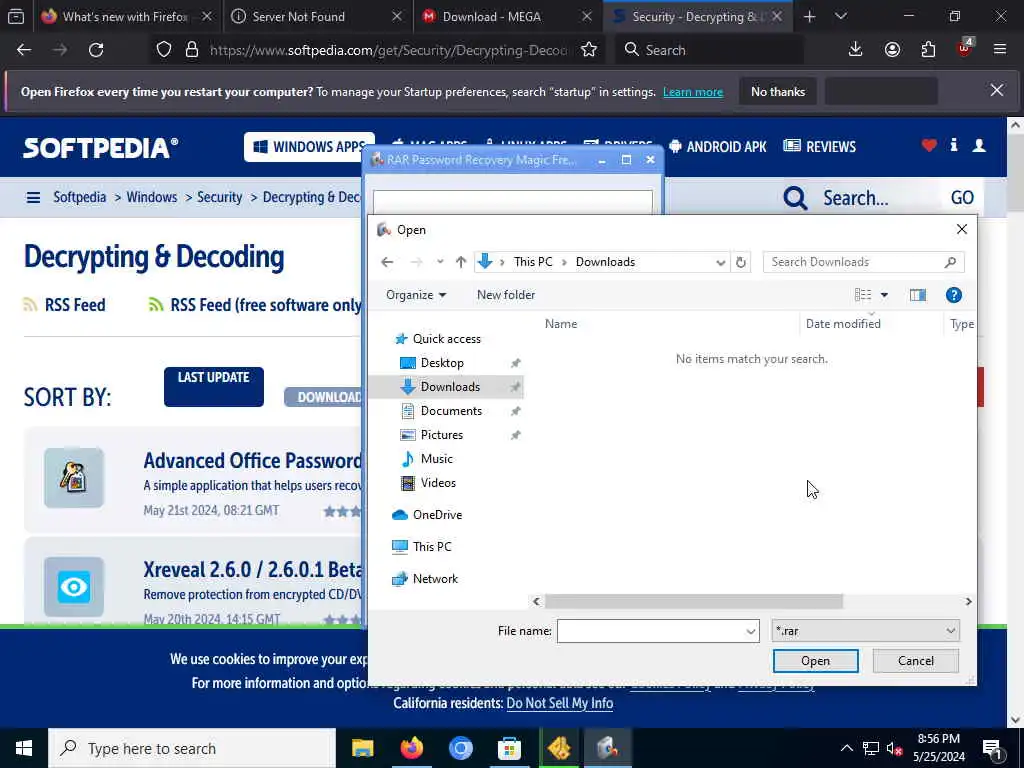List all tabs with the chevron

pyautogui.click(x=840, y=16)
